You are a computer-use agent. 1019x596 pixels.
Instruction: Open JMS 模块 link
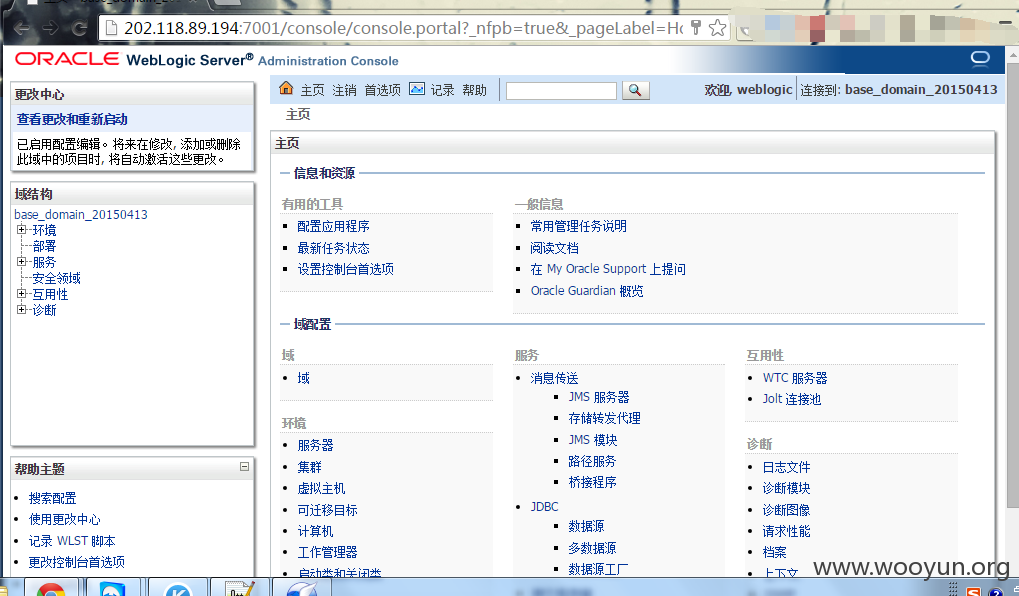(x=593, y=440)
